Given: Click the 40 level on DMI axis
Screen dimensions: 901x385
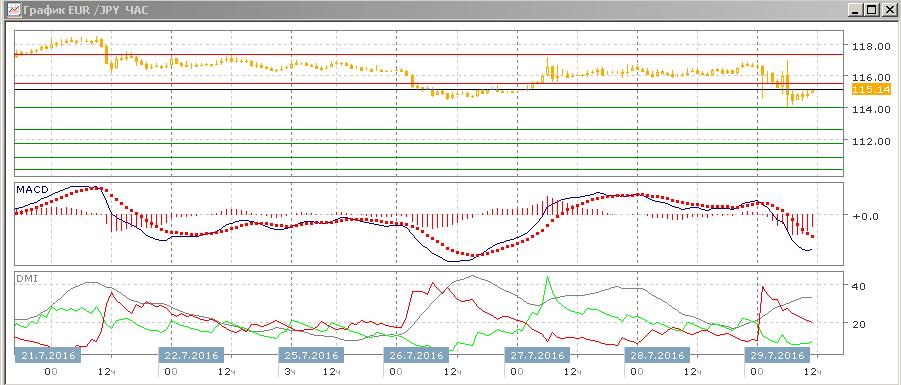Looking at the screenshot, I should coord(858,286).
